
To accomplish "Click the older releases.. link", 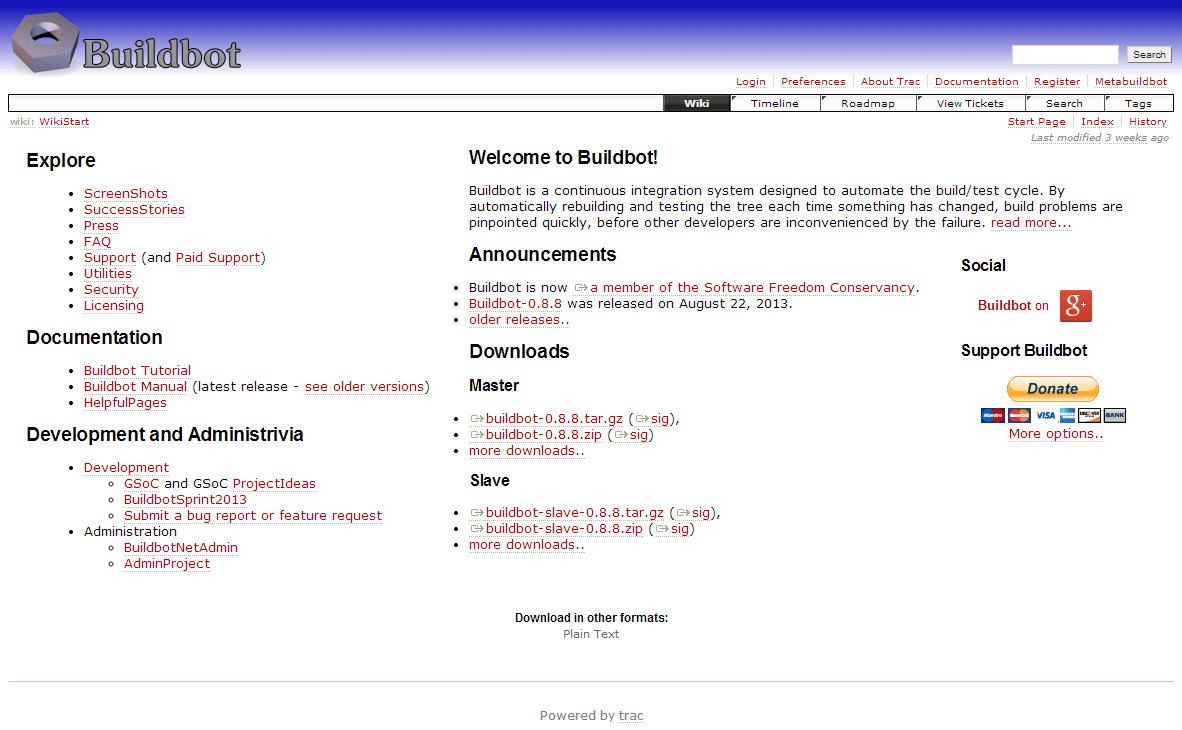I will click(519, 320).
